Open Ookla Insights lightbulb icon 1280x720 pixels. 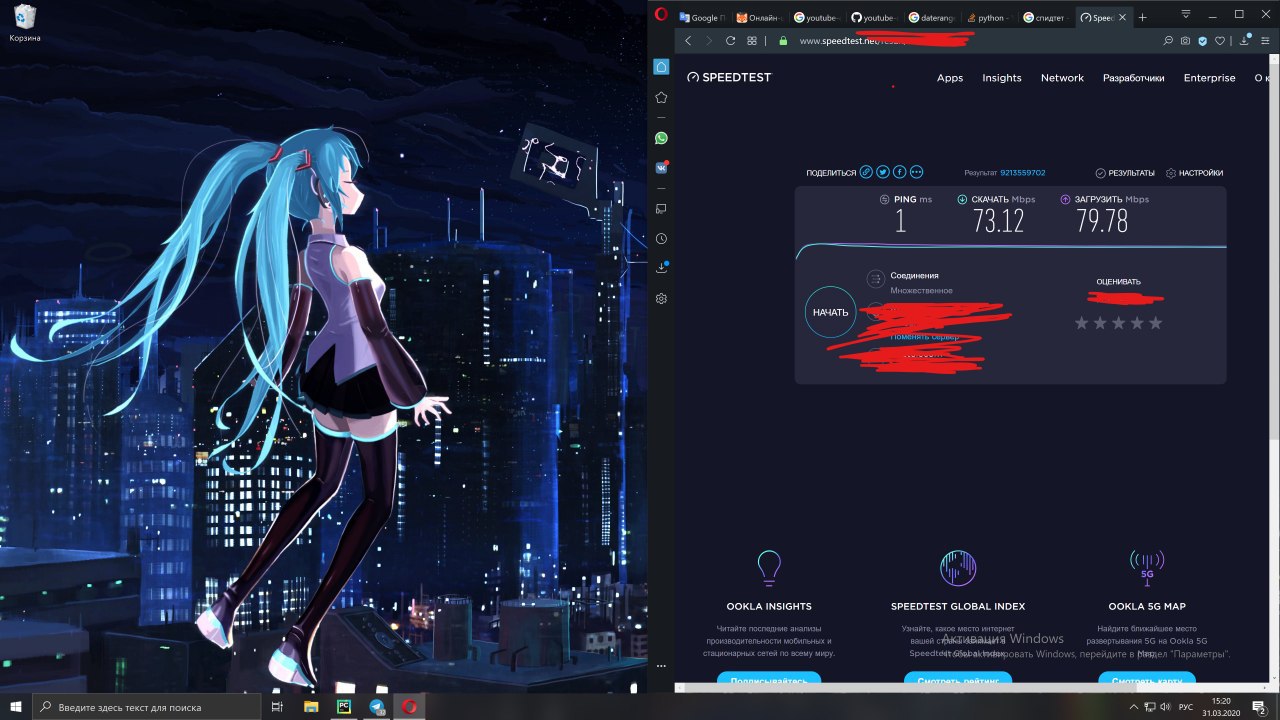click(x=769, y=567)
